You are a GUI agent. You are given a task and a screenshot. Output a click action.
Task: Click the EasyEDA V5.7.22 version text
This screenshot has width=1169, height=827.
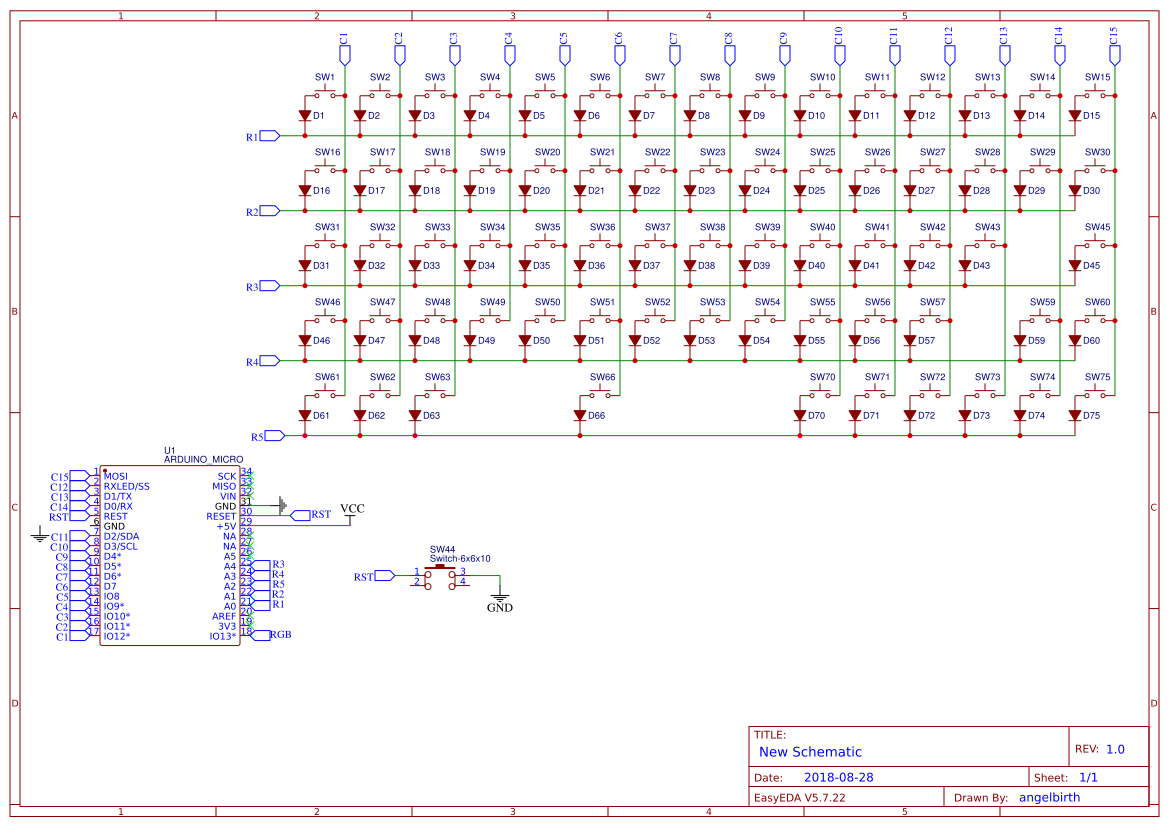click(x=800, y=797)
